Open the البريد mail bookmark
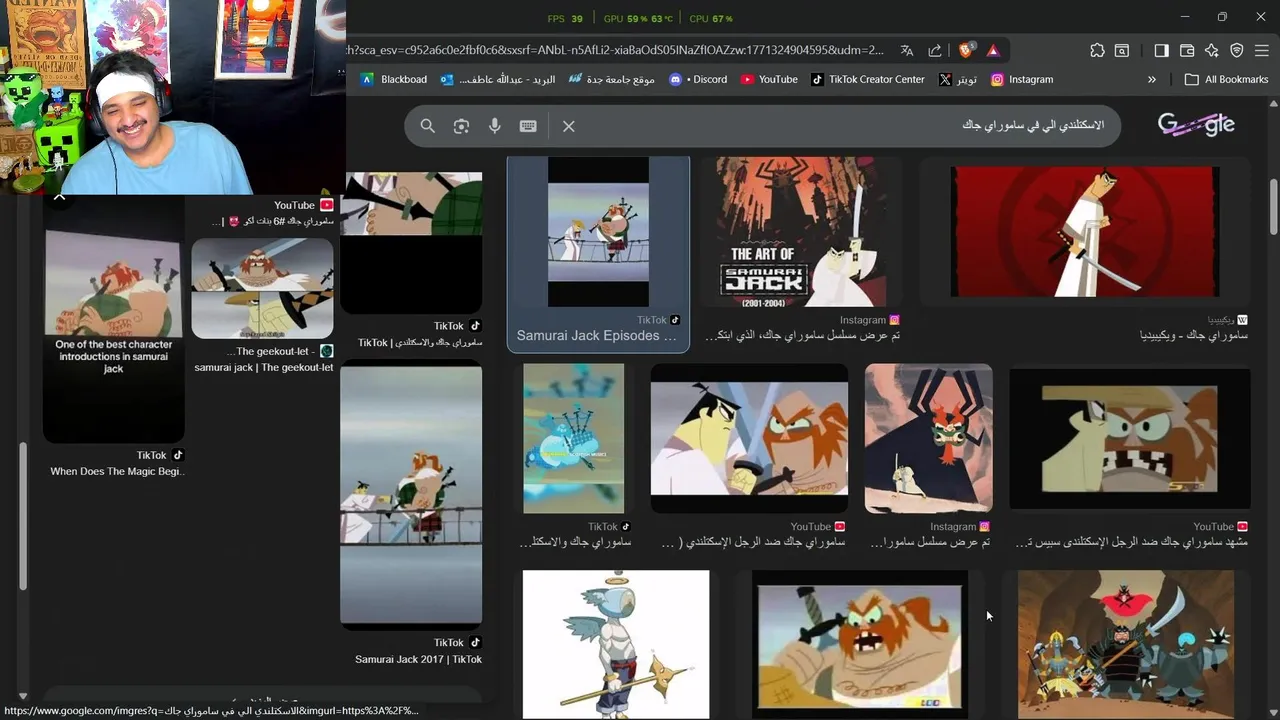The image size is (1280, 720). pos(498,79)
